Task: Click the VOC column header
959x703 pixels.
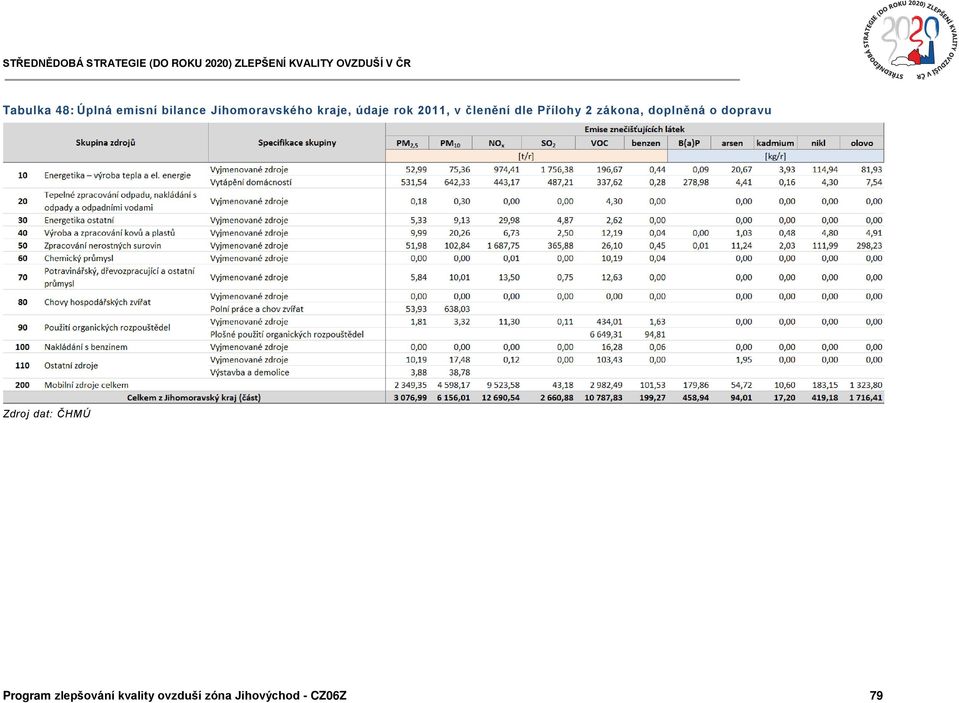Action: [x=599, y=143]
